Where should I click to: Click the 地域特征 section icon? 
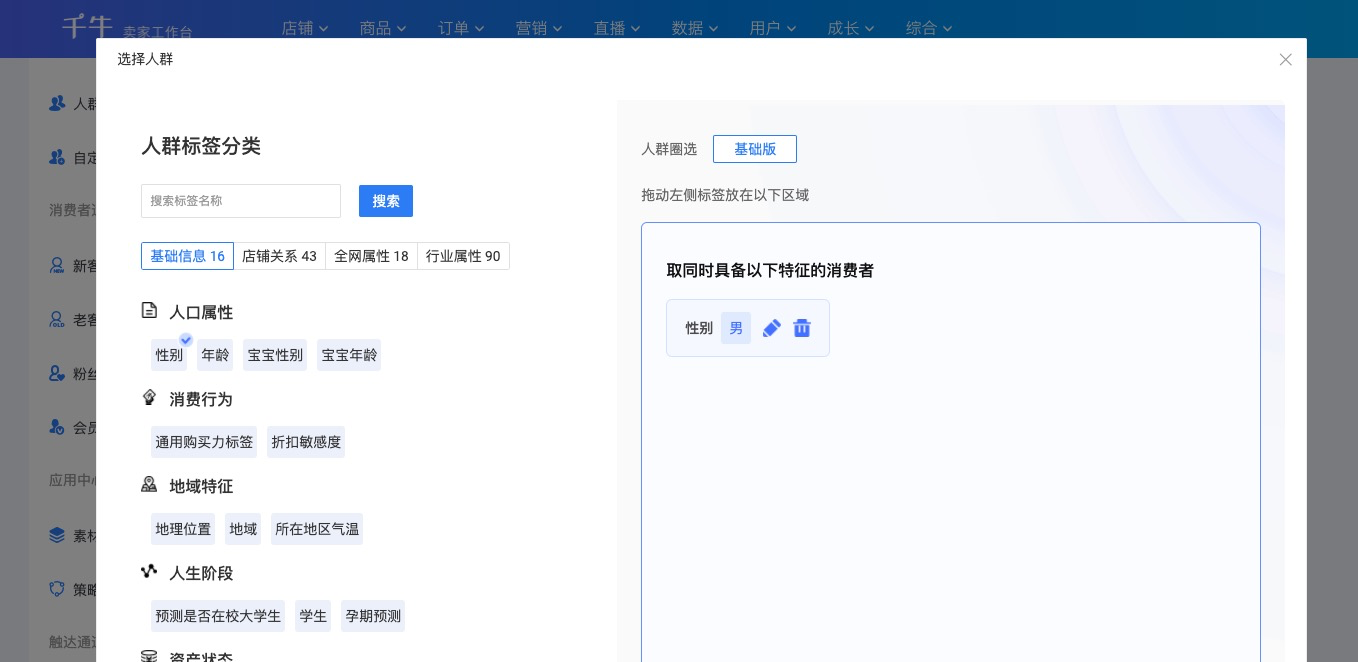(149, 485)
